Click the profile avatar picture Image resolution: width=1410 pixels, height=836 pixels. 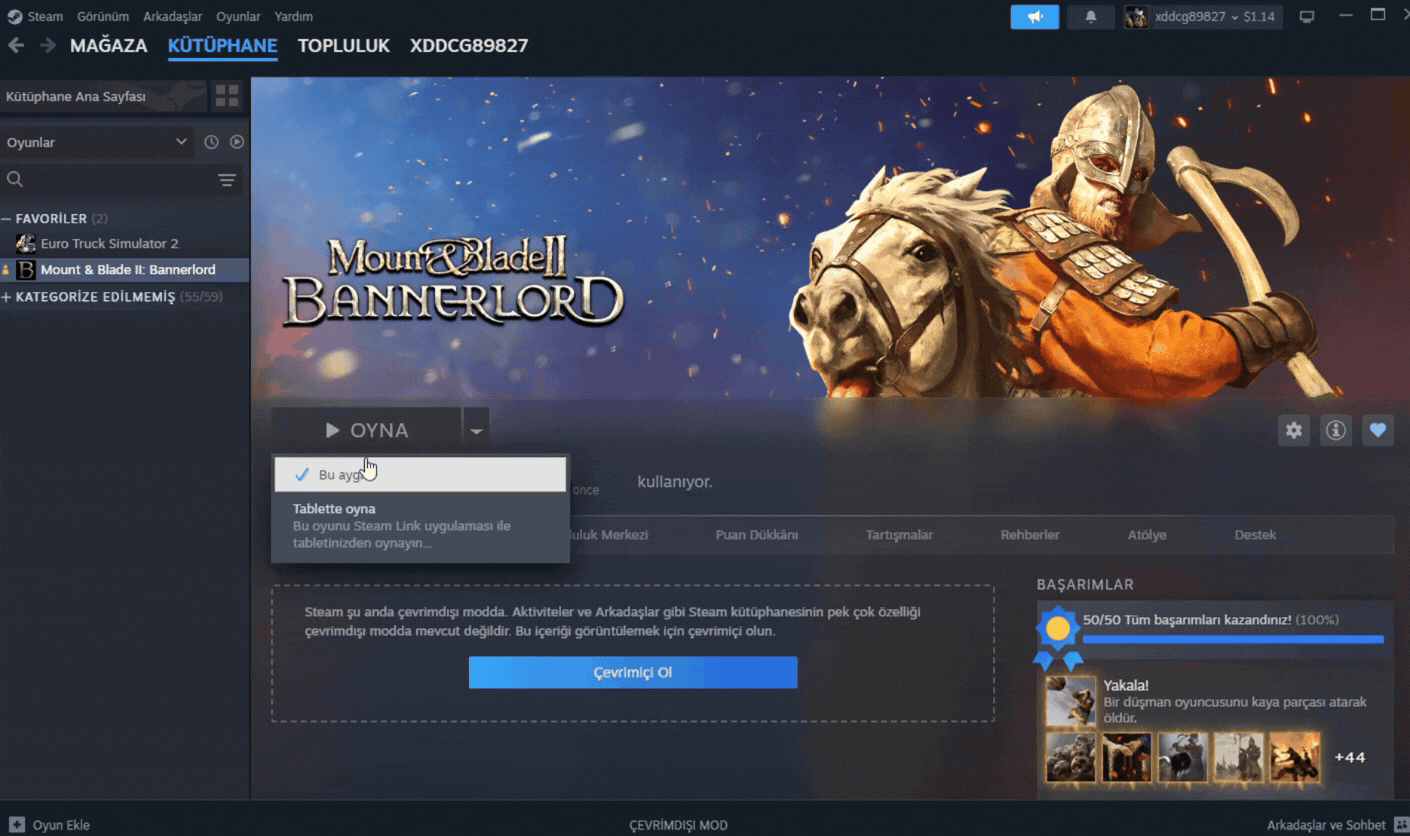[1137, 17]
